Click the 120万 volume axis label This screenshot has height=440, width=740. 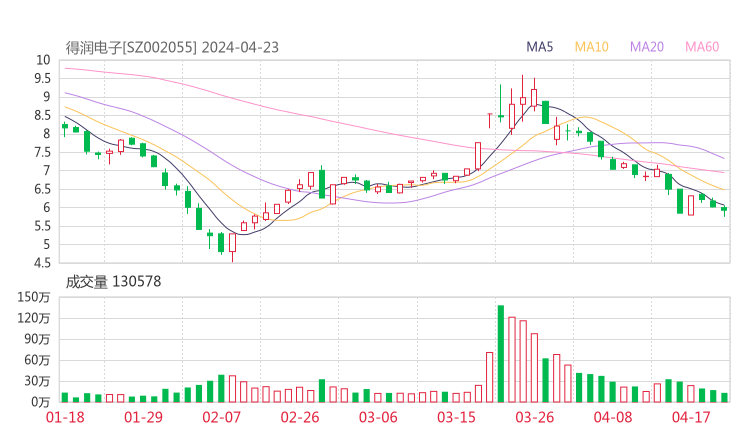point(34,318)
